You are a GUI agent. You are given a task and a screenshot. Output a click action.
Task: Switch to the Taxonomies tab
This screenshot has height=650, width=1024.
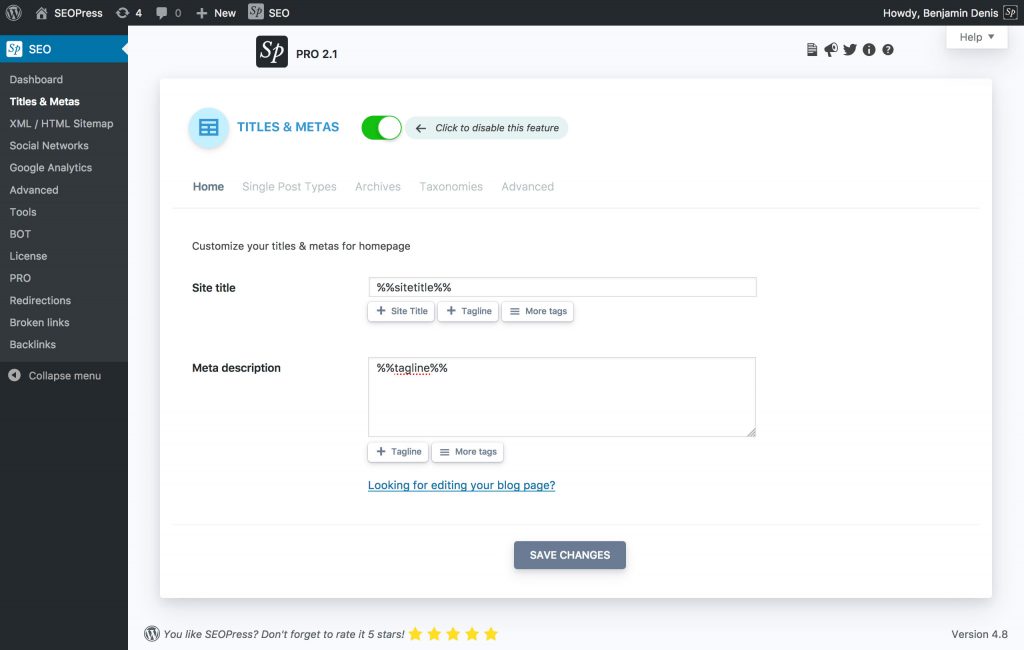(451, 187)
